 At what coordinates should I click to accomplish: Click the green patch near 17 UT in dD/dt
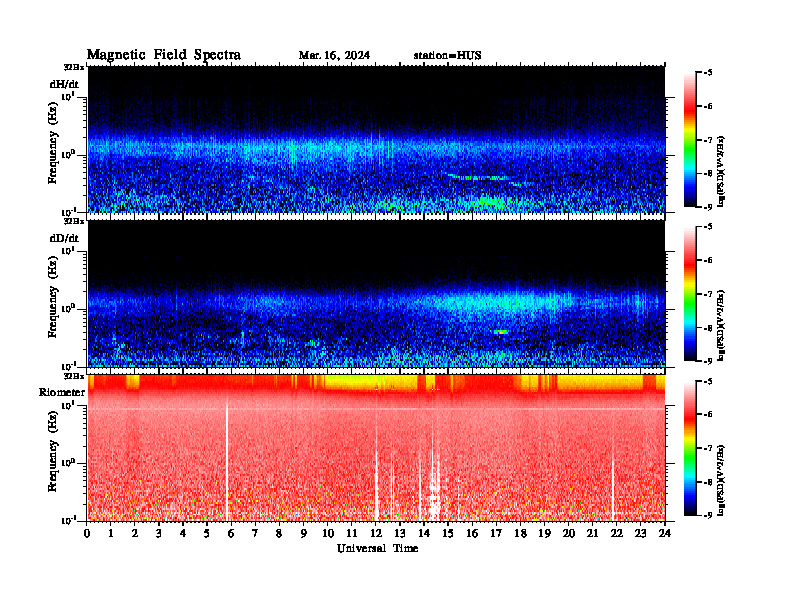pos(501,332)
